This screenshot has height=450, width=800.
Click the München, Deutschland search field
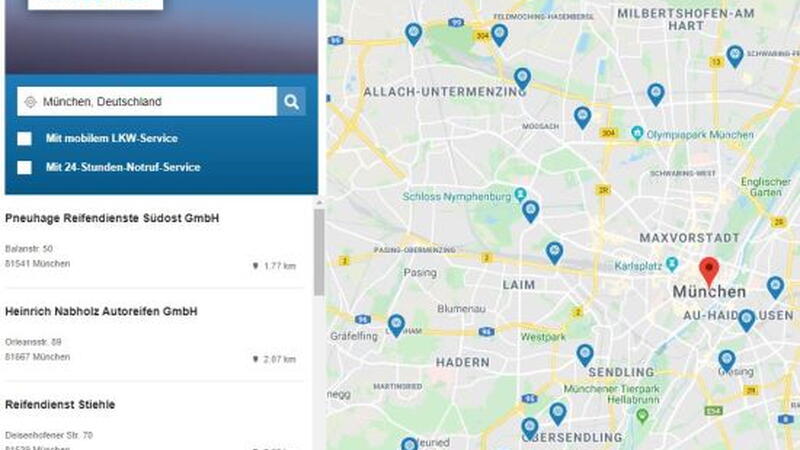click(147, 102)
